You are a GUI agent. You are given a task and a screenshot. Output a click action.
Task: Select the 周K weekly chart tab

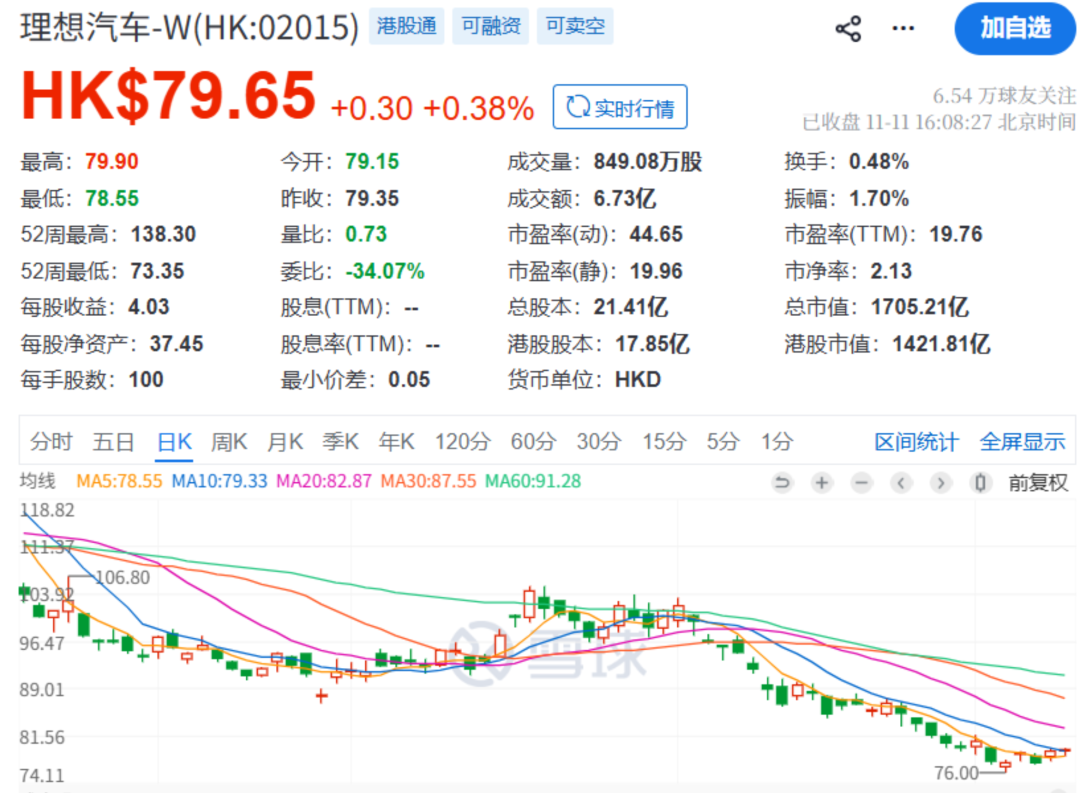pos(229,441)
